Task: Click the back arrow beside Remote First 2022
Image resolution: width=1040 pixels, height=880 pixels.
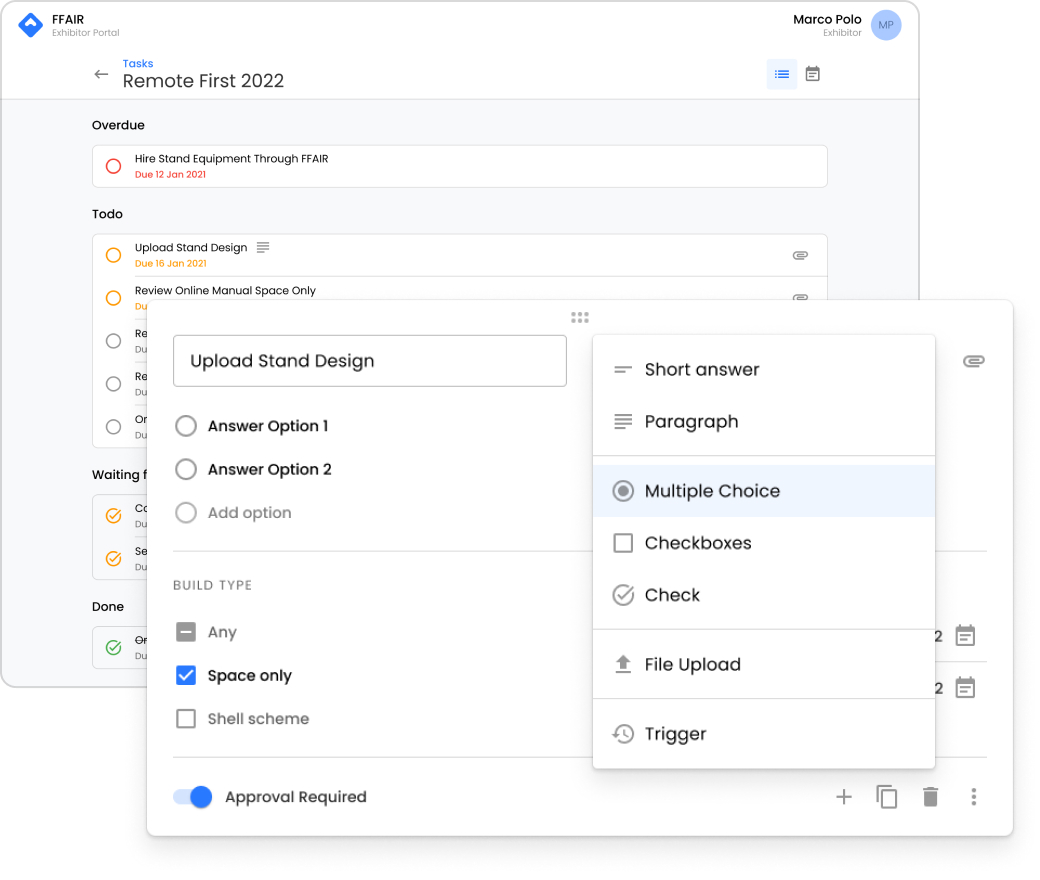Action: pyautogui.click(x=101, y=74)
